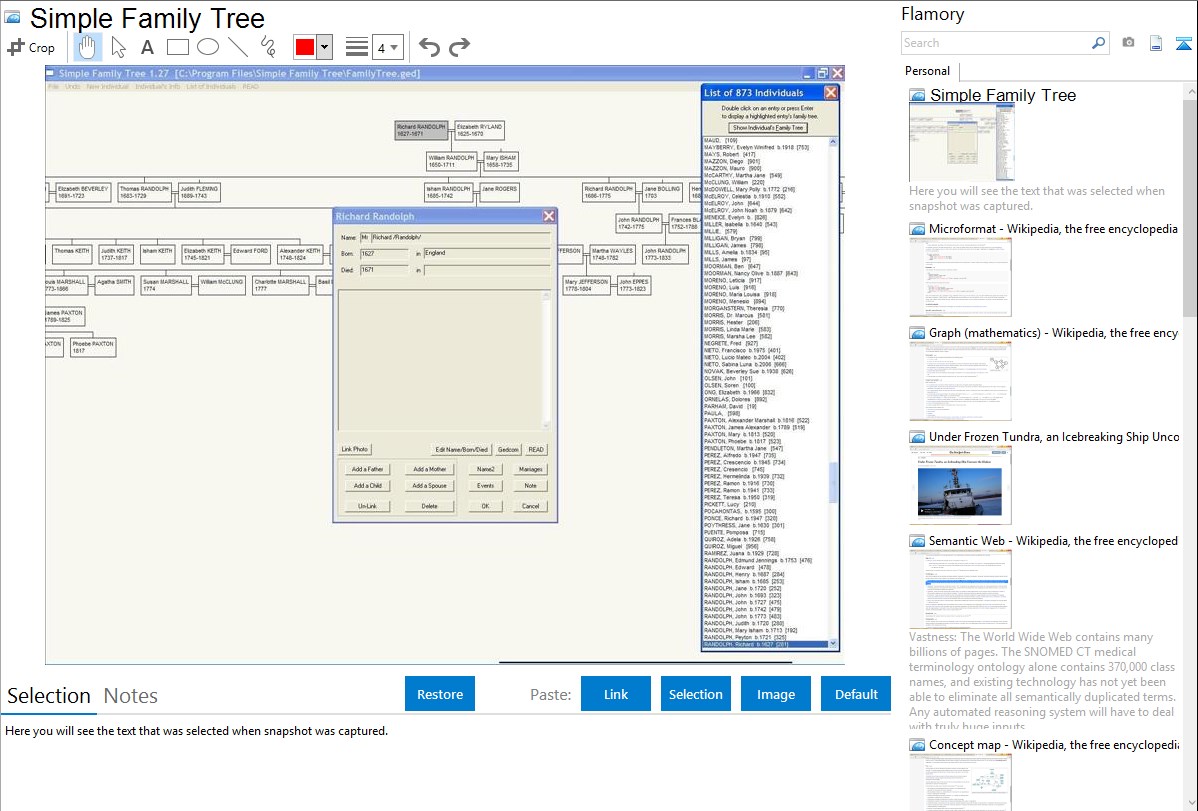The width and height of the screenshot is (1198, 811).
Task: Click the Graph (mathematics) snapshot thumbnail
Action: [960, 381]
